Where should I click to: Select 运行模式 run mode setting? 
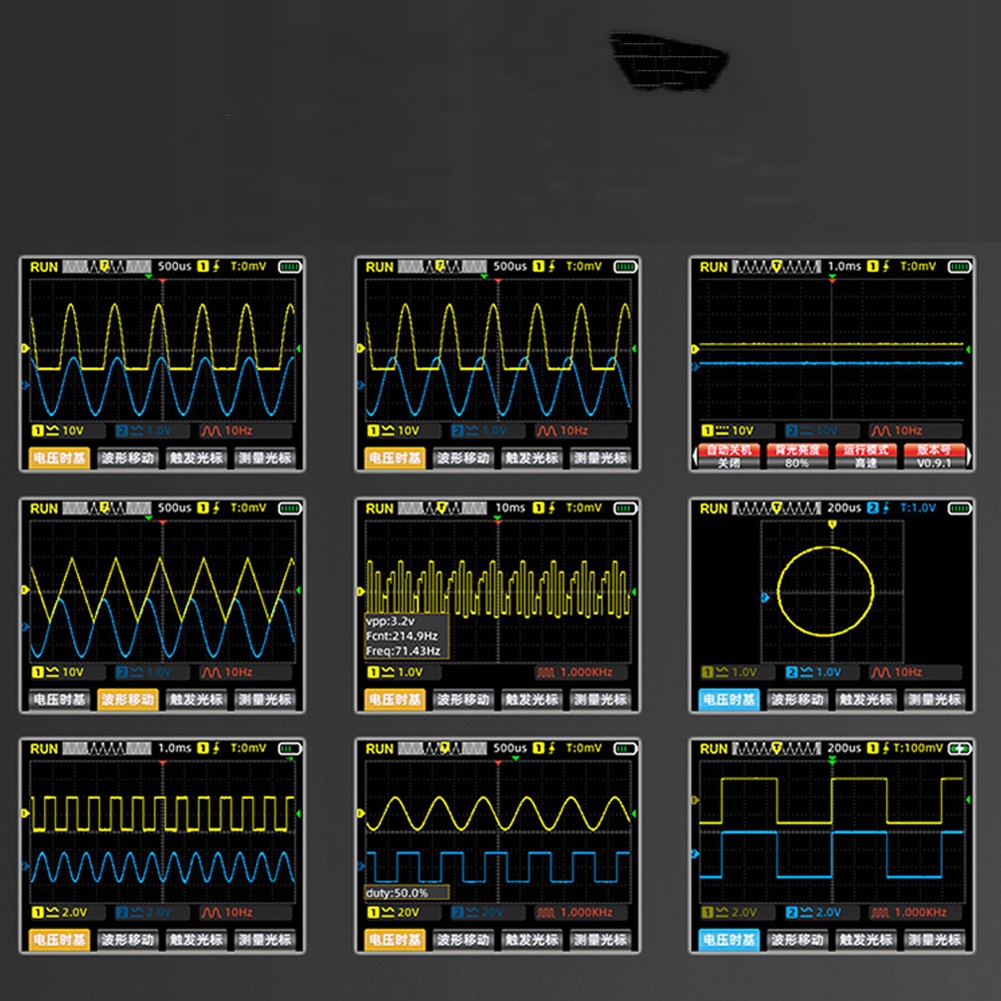865,456
